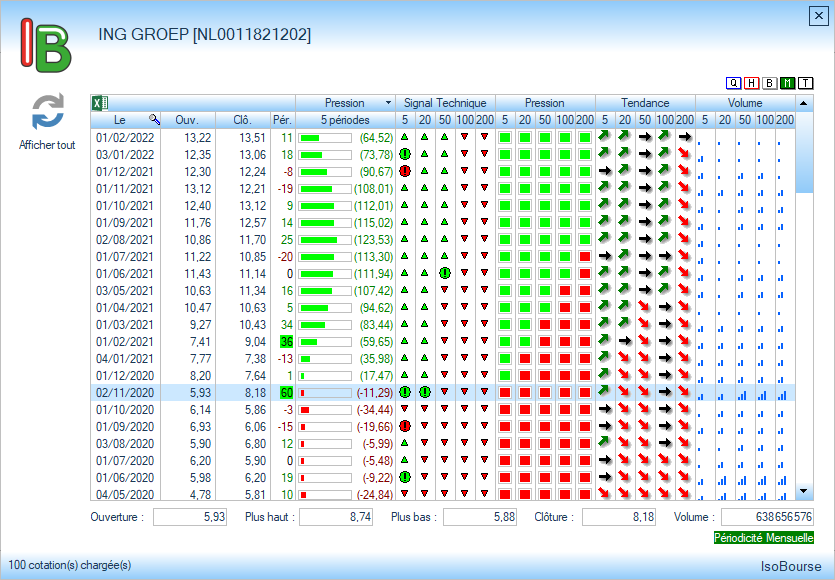Image resolution: width=835 pixels, height=580 pixels.
Task: Click green alert under 50 in 01/06/2021 row
Action: tap(445, 273)
